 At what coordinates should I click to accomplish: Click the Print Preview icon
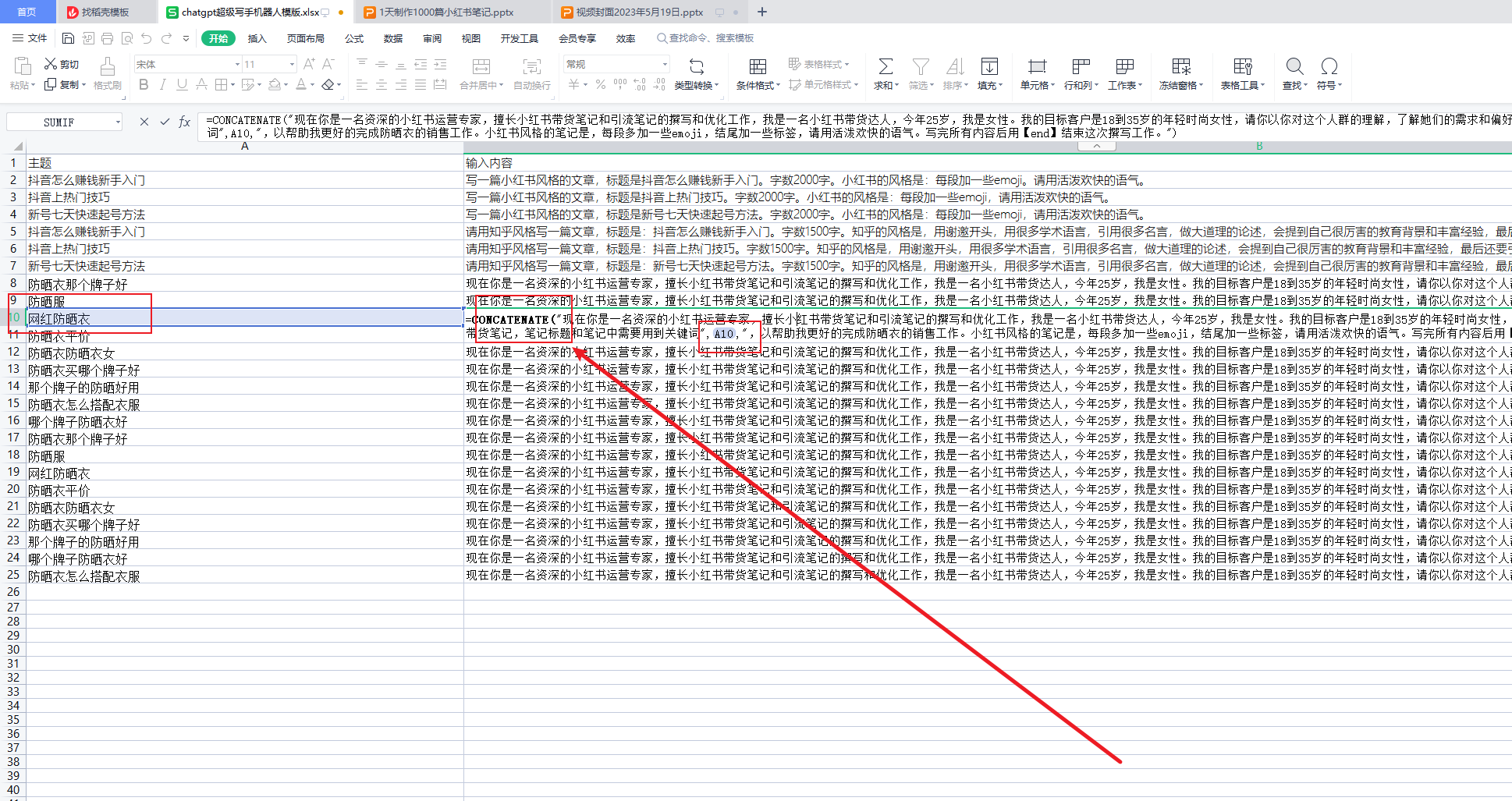[126, 38]
